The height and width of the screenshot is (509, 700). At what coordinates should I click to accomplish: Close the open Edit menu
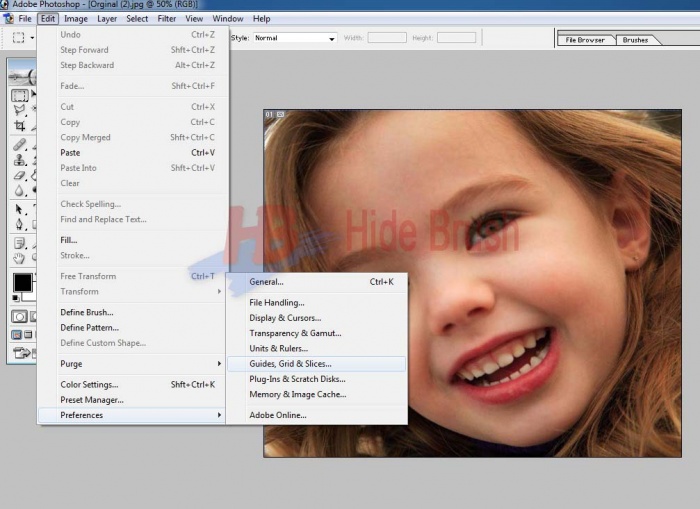(x=48, y=19)
